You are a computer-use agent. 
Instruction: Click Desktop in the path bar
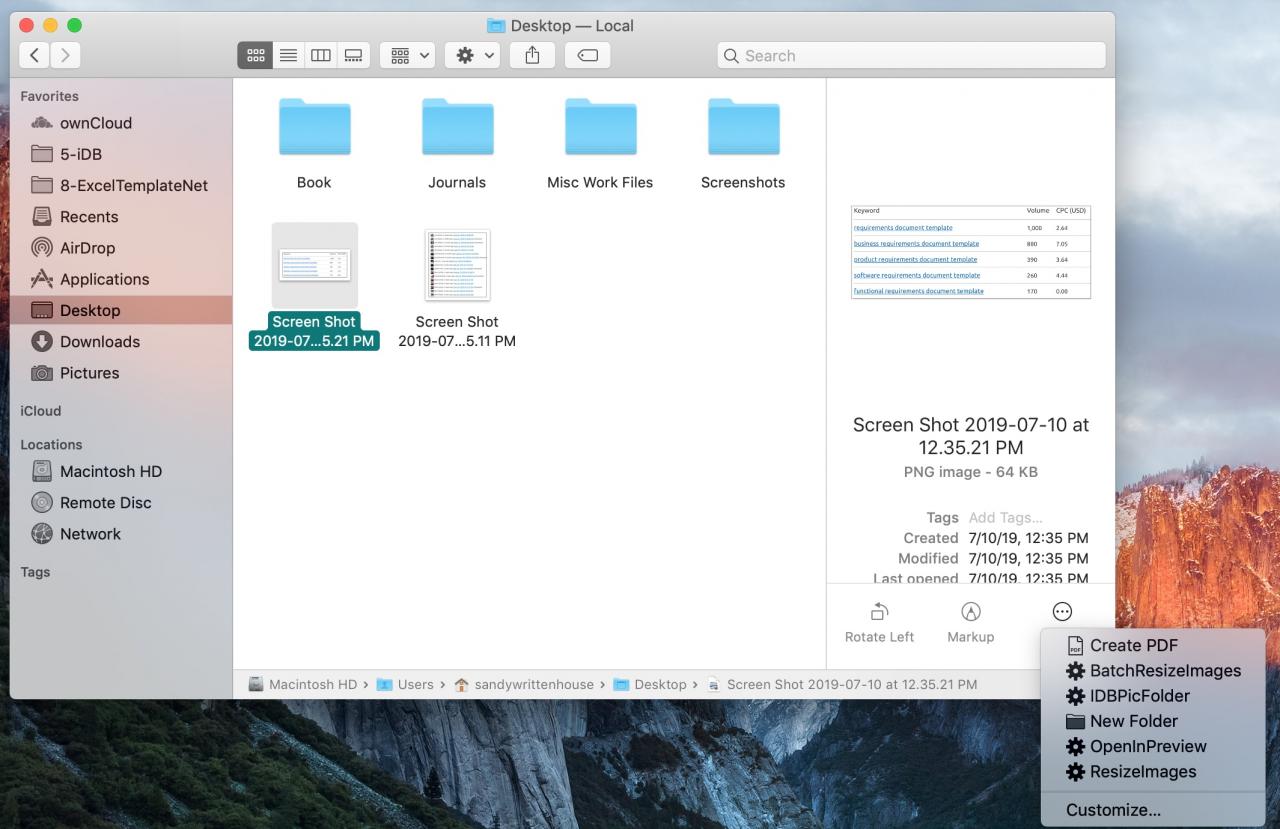[650, 684]
